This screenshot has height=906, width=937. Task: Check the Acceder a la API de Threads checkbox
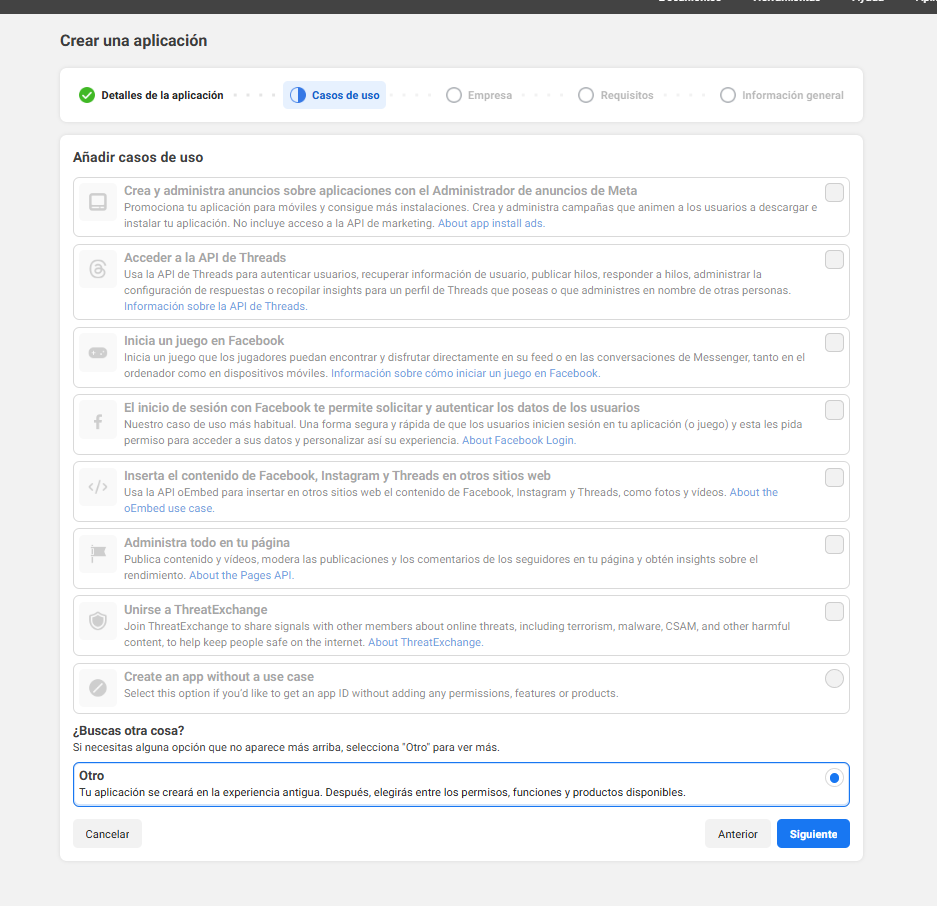point(834,260)
